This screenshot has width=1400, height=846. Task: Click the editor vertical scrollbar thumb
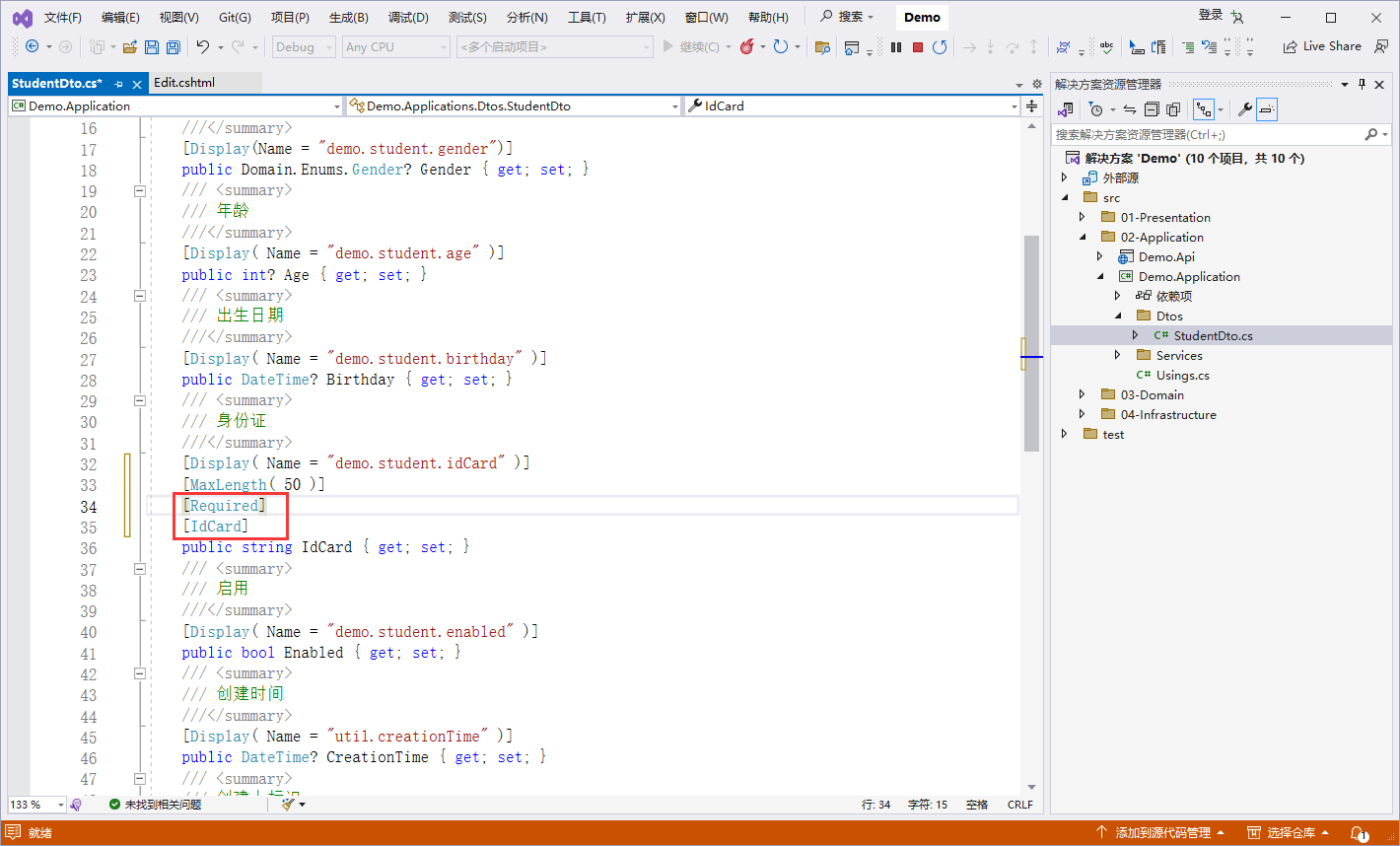tap(1032, 342)
